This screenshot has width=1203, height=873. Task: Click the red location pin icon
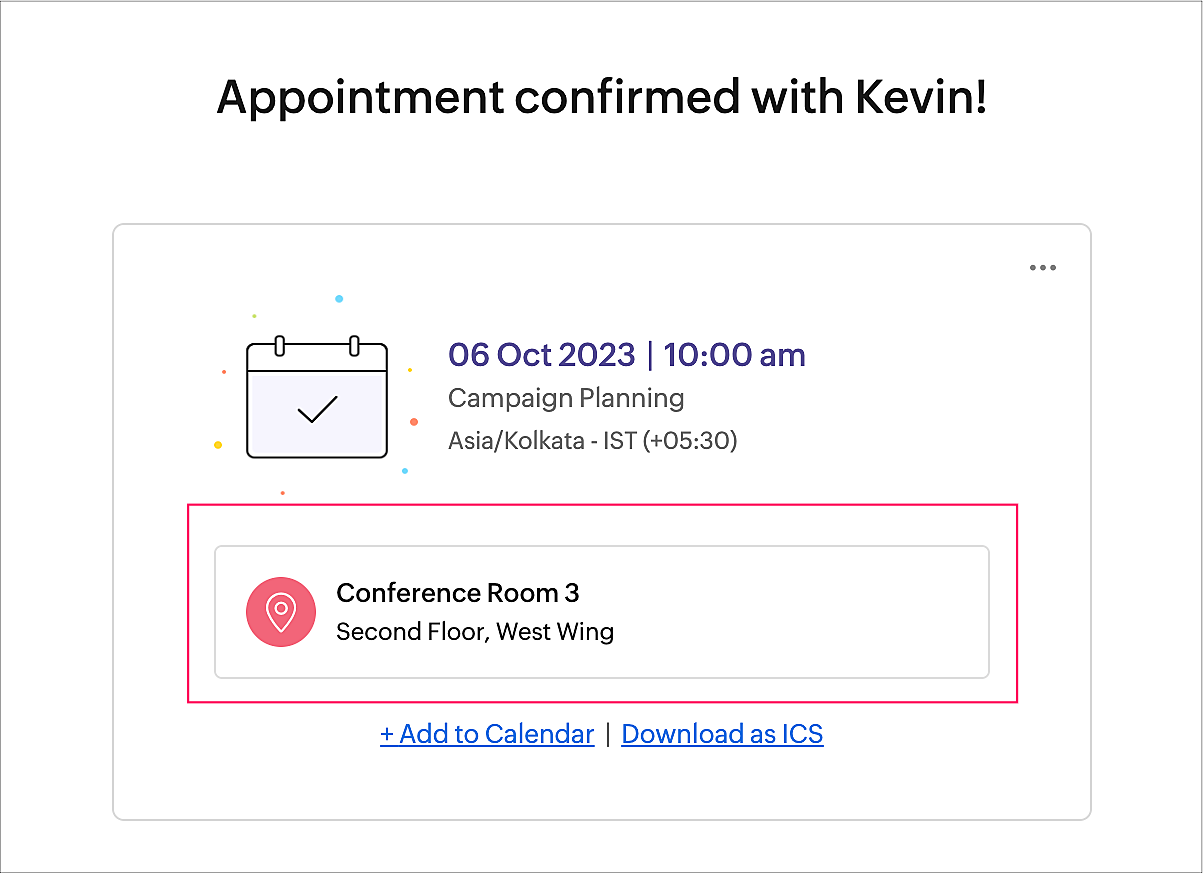[281, 612]
